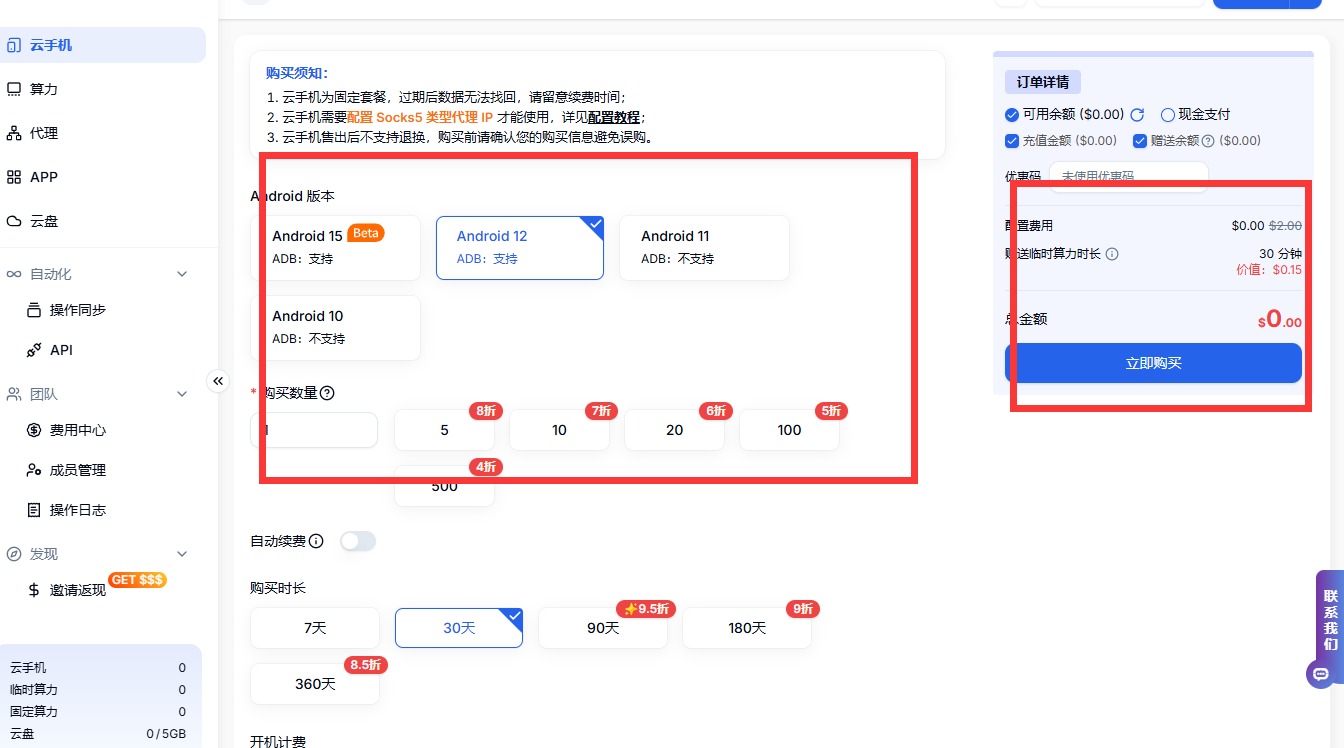The image size is (1344, 748).
Task: Collapse the 发现 sidebar group
Action: click(x=182, y=554)
